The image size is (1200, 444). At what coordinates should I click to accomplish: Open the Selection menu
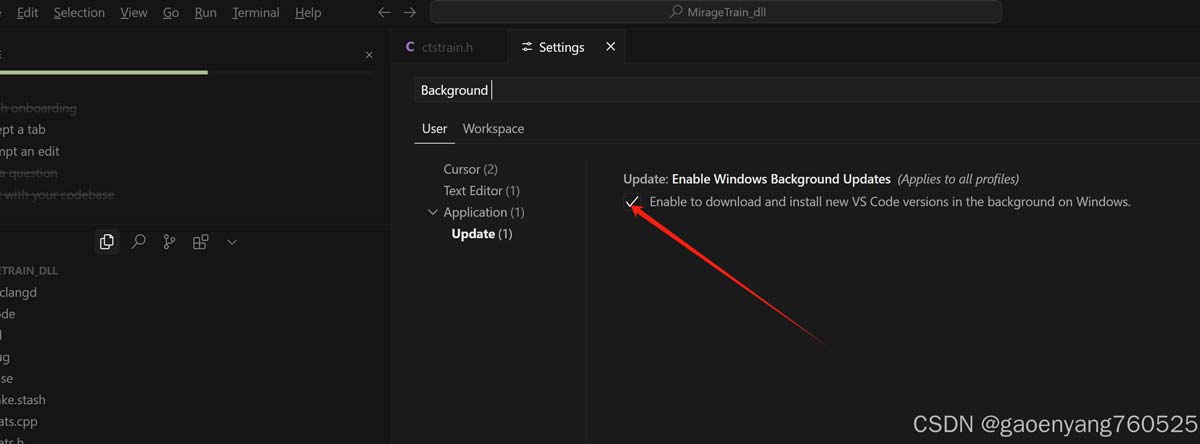(79, 13)
